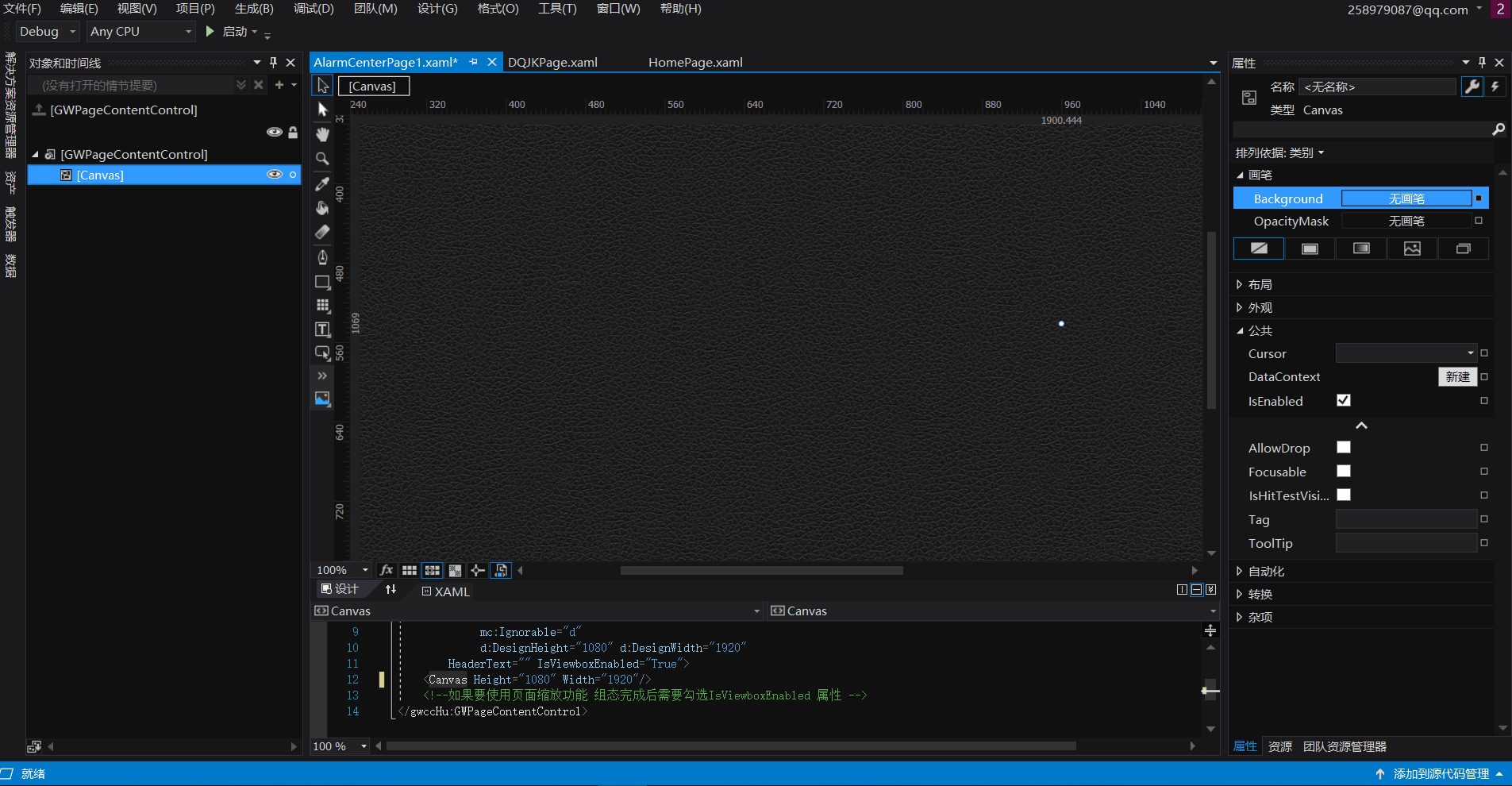Open the 调试(D) Debug menu
1512x786 pixels.
click(x=314, y=9)
